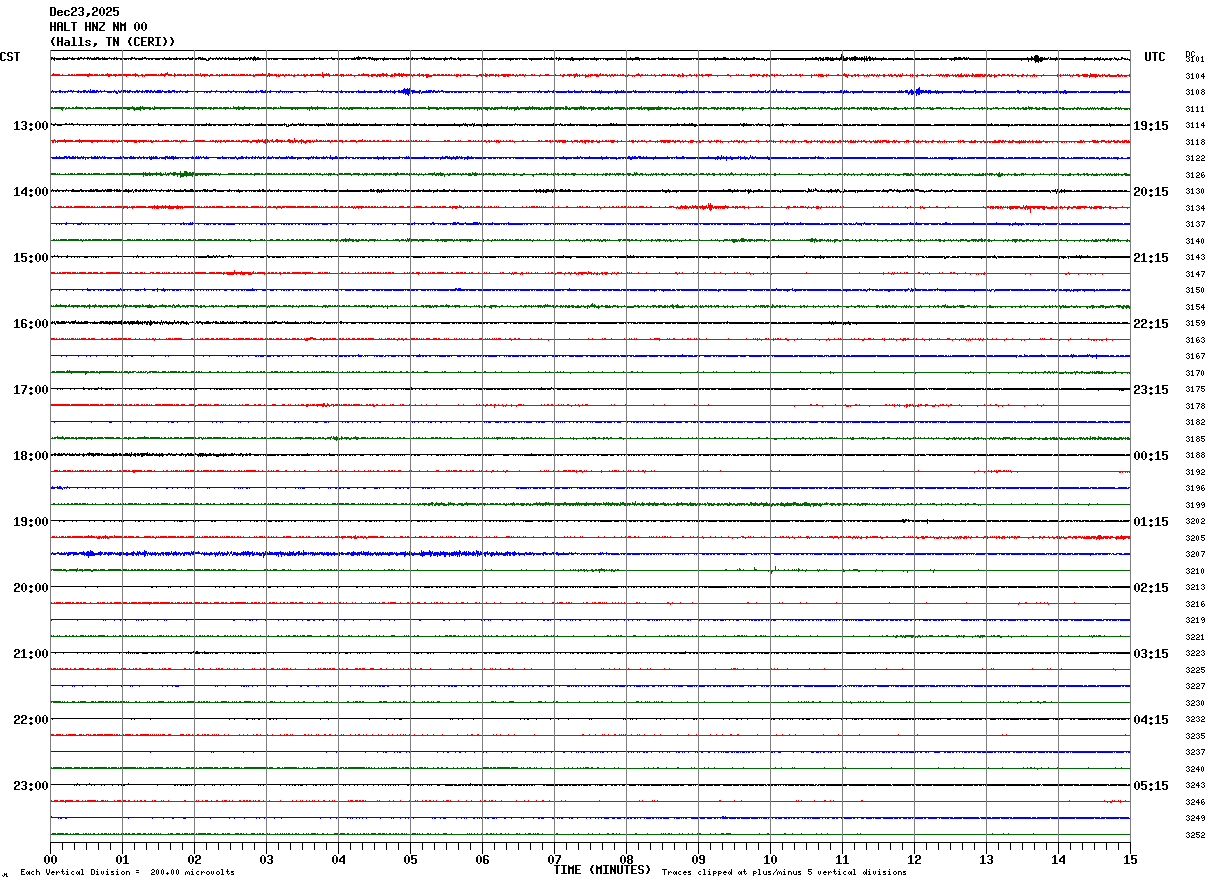Click minute 15 on the time axis

click(1130, 859)
